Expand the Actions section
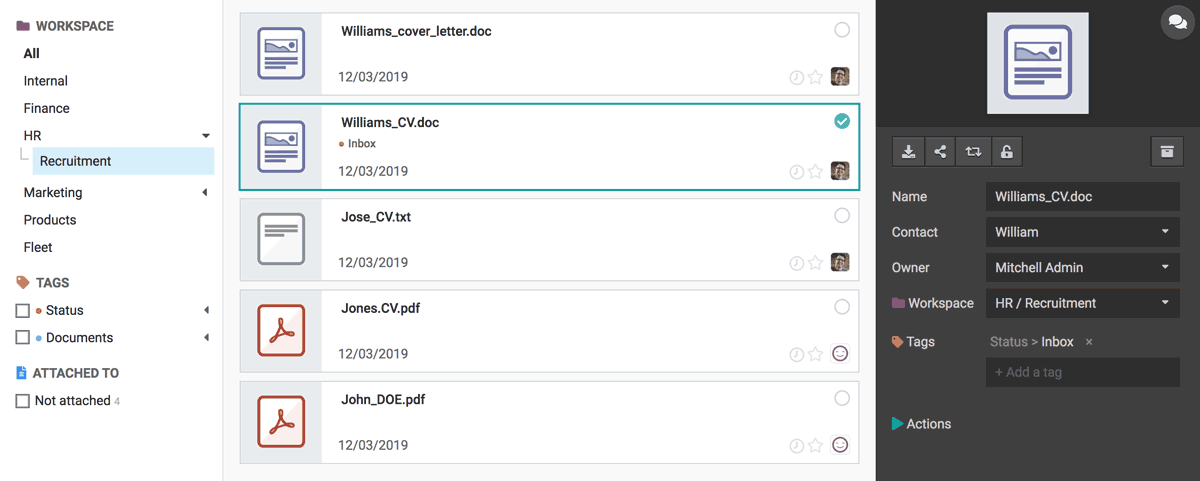The width and height of the screenshot is (1200, 481). [x=921, y=424]
